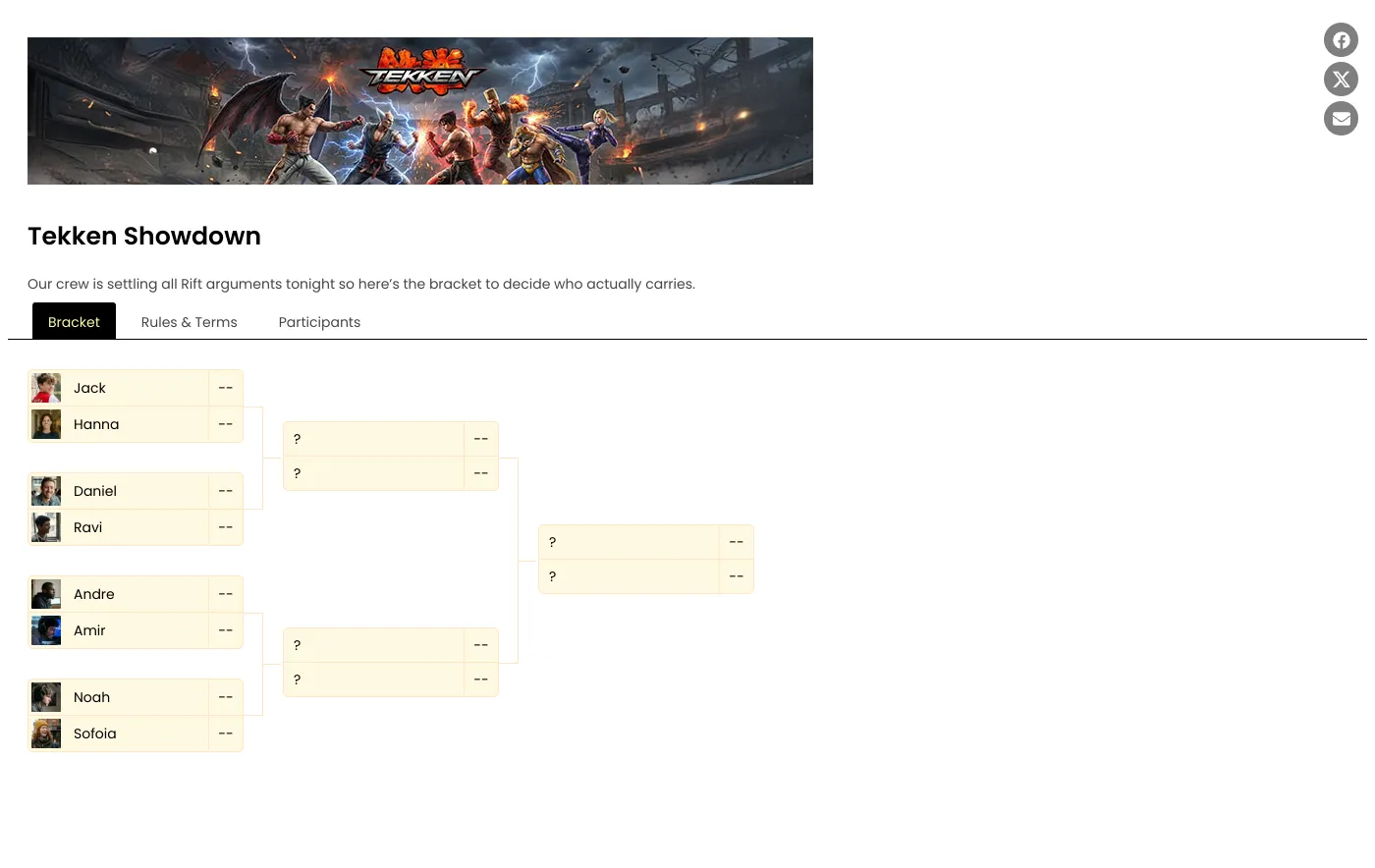Screen dimensions: 1375x868
Task: Click Daniel's avatar picture
Action: 46,491
